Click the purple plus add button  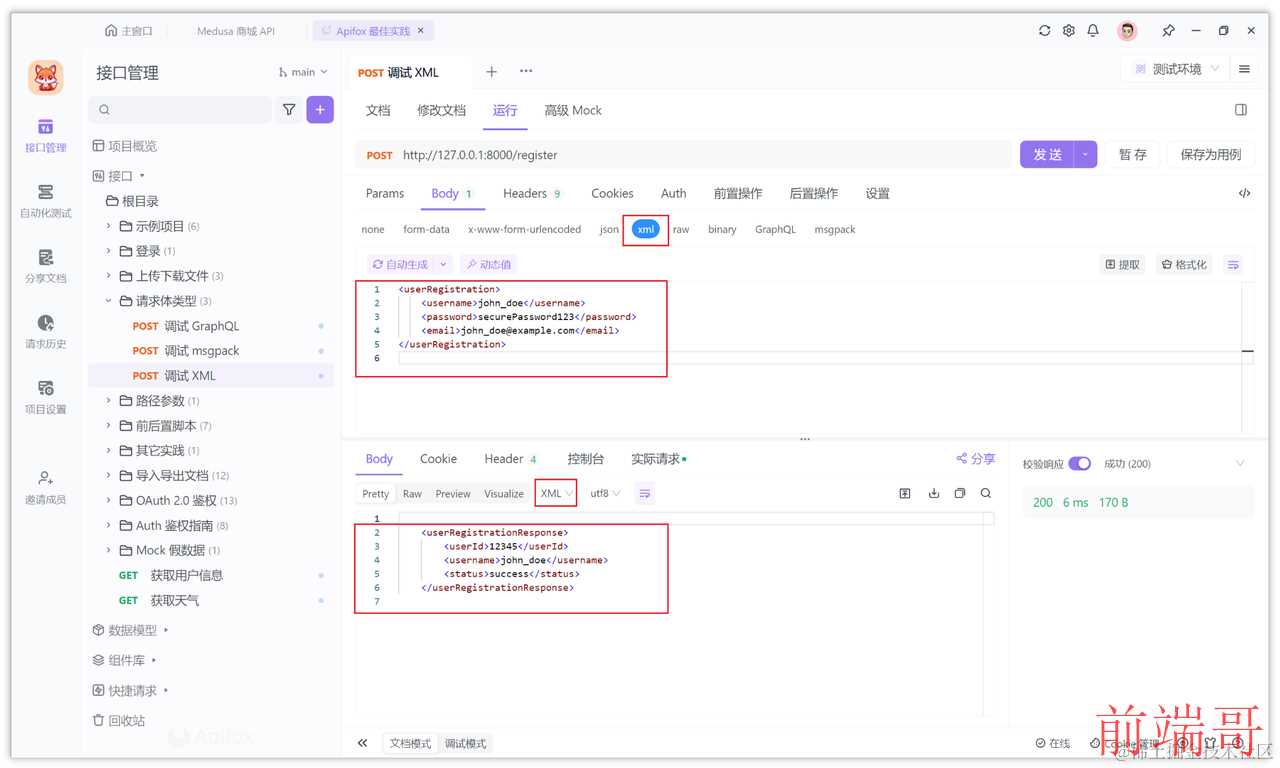(x=320, y=110)
